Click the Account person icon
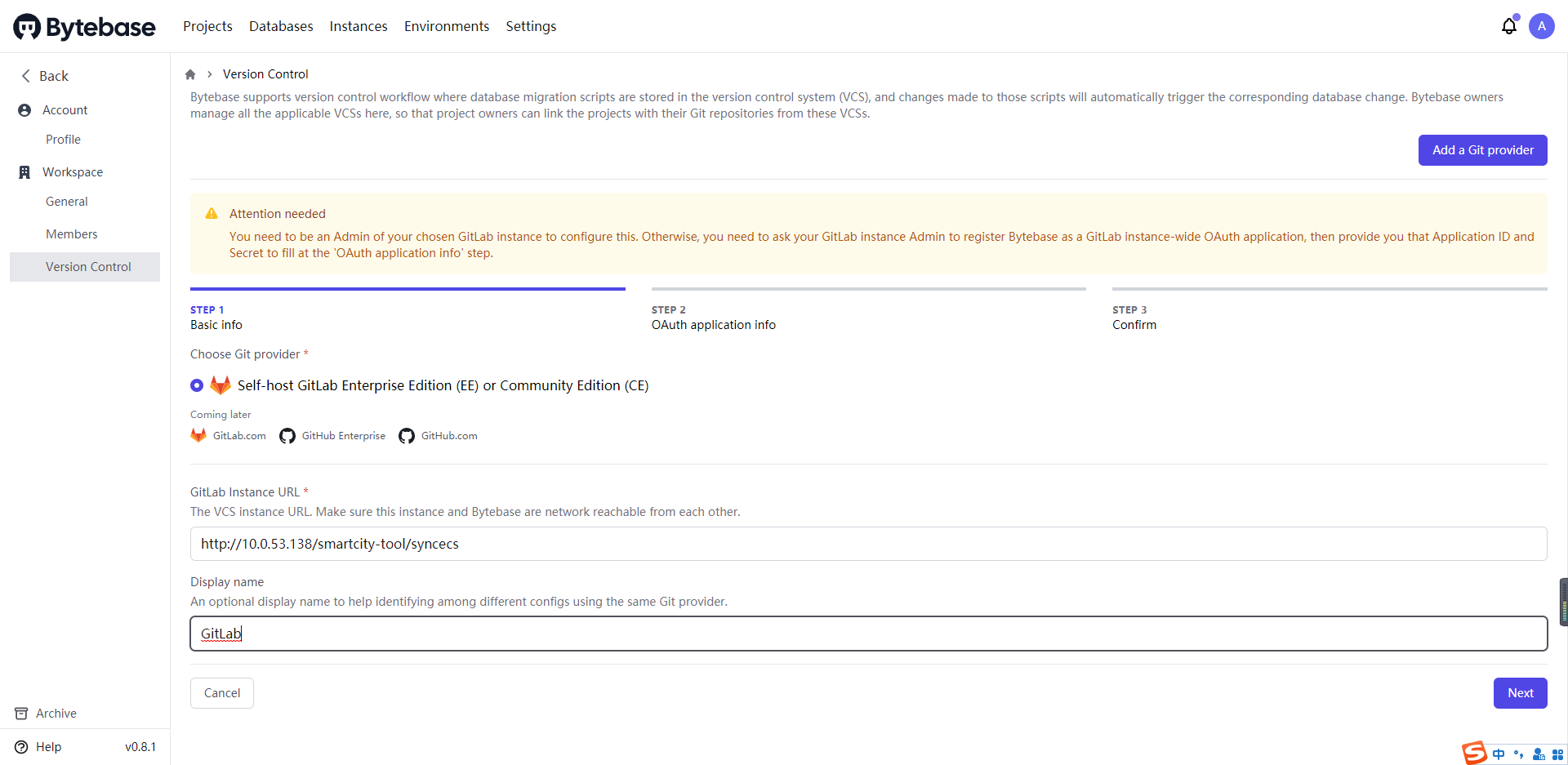Screen dimensions: 1568x765 24,110
